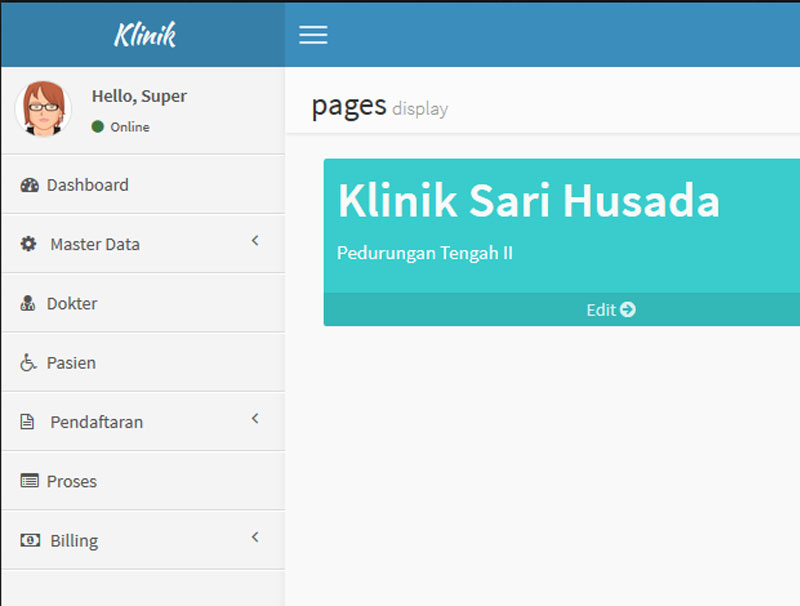800x606 pixels.
Task: Click the Klinik Sari Husada card title
Action: 528,201
